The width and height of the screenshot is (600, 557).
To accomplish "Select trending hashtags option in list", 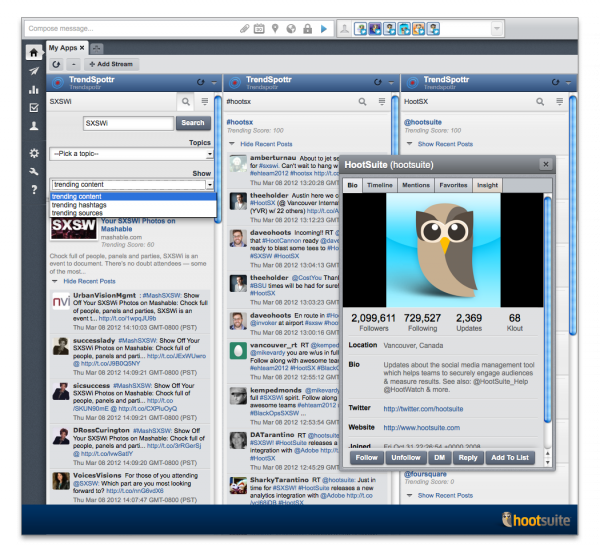I will pos(133,205).
